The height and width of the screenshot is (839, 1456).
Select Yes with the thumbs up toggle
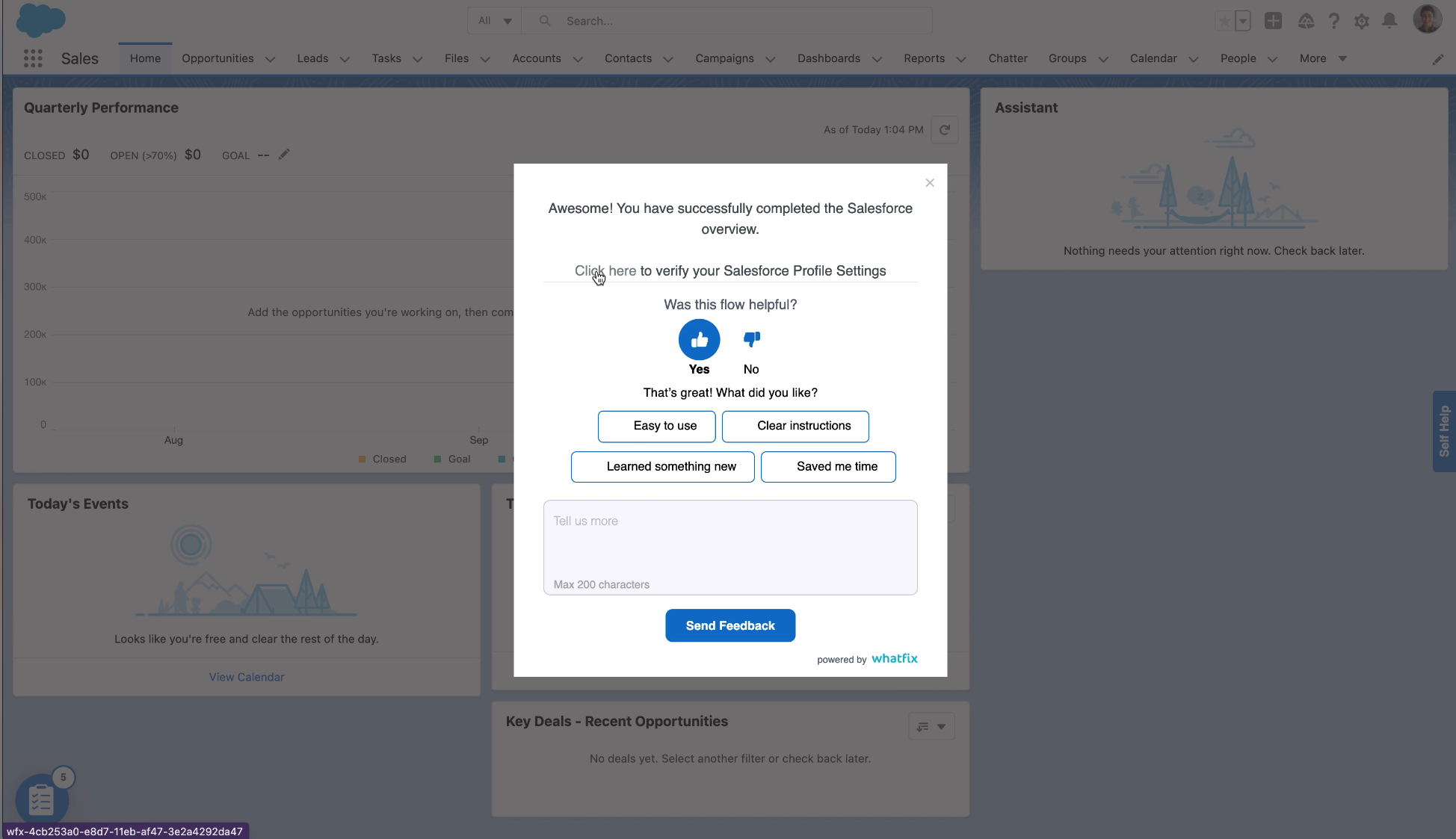699,339
